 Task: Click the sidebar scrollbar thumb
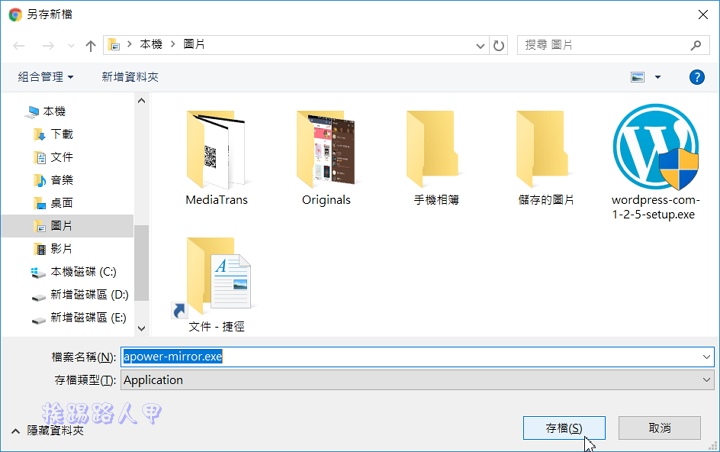pos(141,262)
